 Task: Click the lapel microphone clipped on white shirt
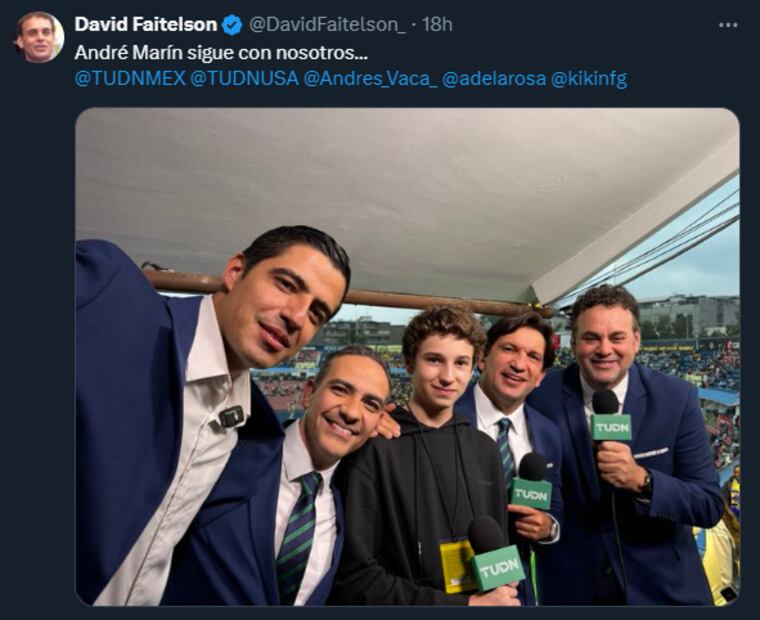point(231,415)
